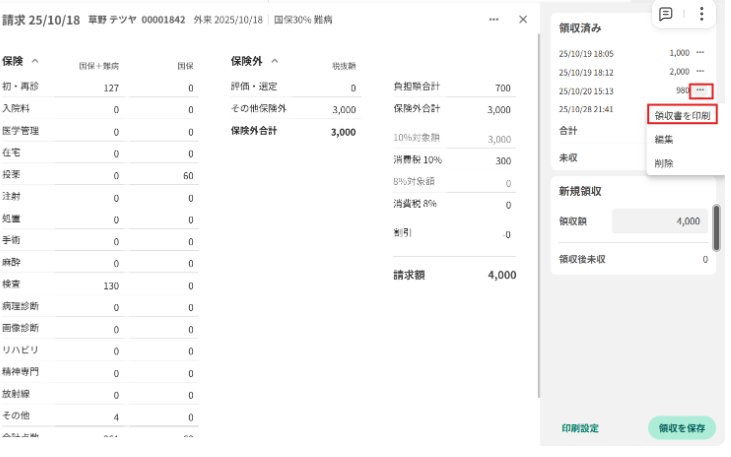
Task: Select 編集 from the context menu
Action: (x=663, y=139)
